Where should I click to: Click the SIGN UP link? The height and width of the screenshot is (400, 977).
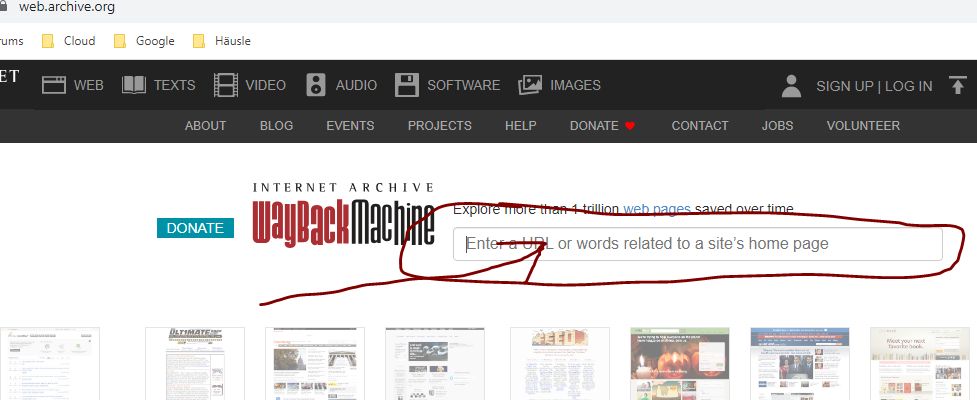(845, 87)
